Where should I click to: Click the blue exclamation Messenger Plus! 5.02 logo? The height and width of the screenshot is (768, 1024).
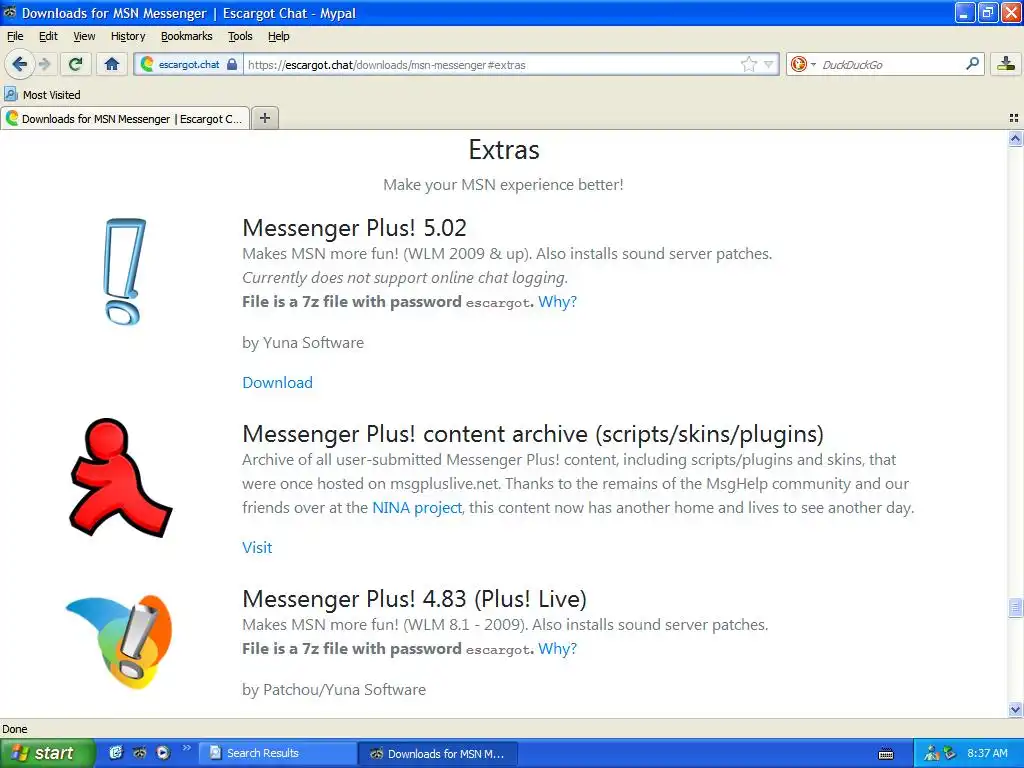pyautogui.click(x=124, y=271)
